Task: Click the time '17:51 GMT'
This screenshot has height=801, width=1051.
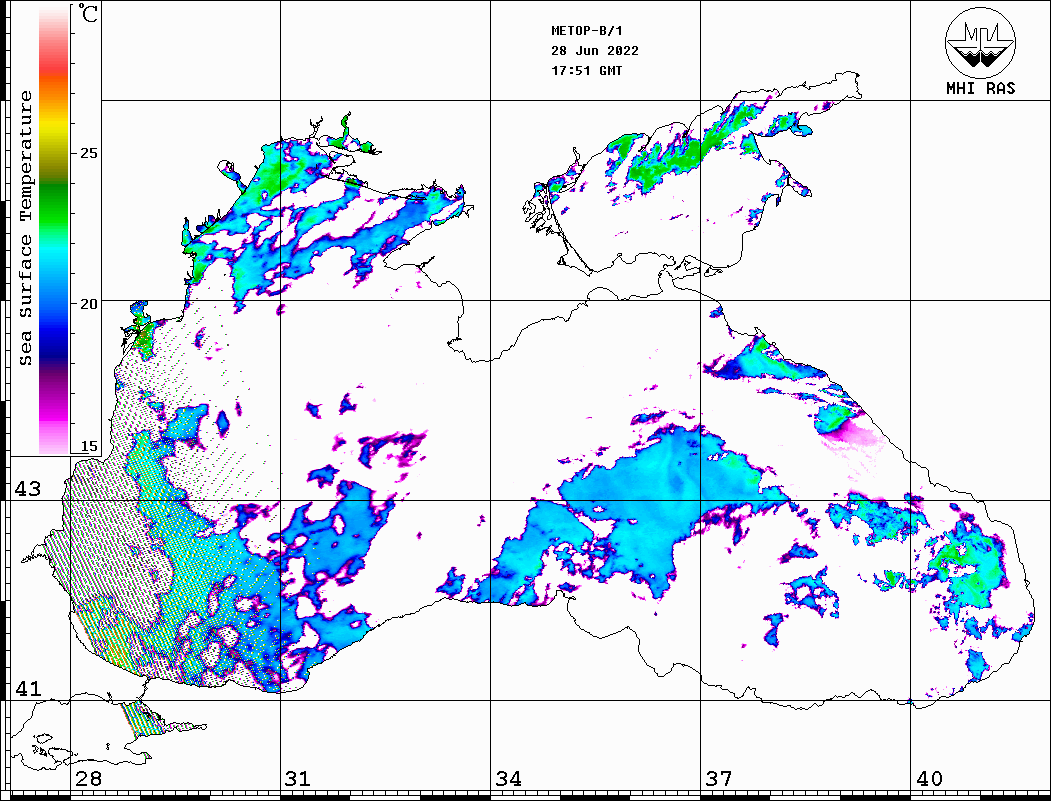Action: tap(586, 70)
